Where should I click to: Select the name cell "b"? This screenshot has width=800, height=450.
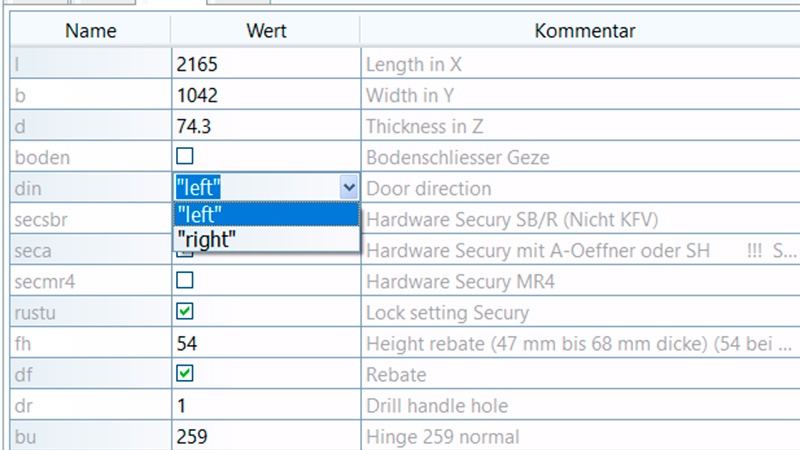91,95
